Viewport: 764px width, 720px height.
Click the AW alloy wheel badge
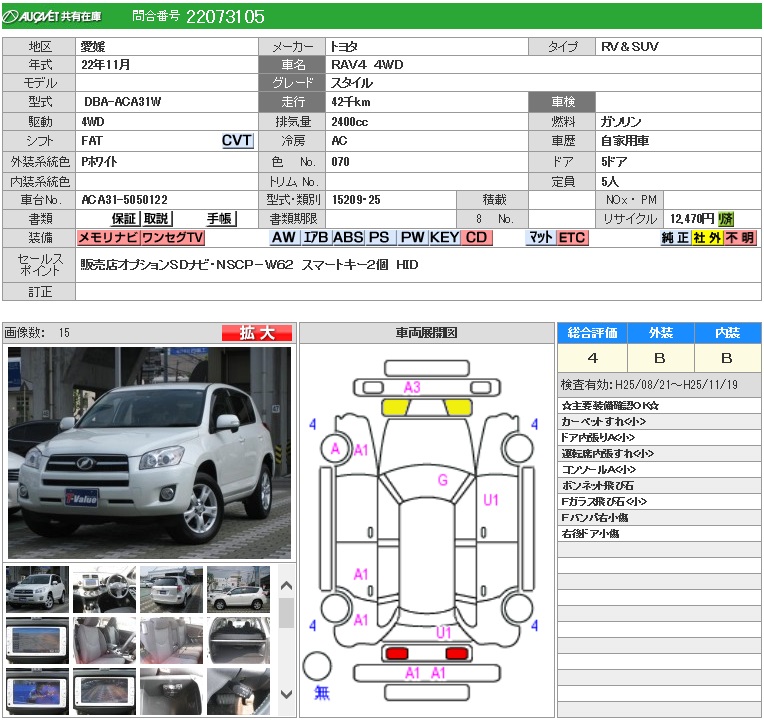pyautogui.click(x=284, y=237)
